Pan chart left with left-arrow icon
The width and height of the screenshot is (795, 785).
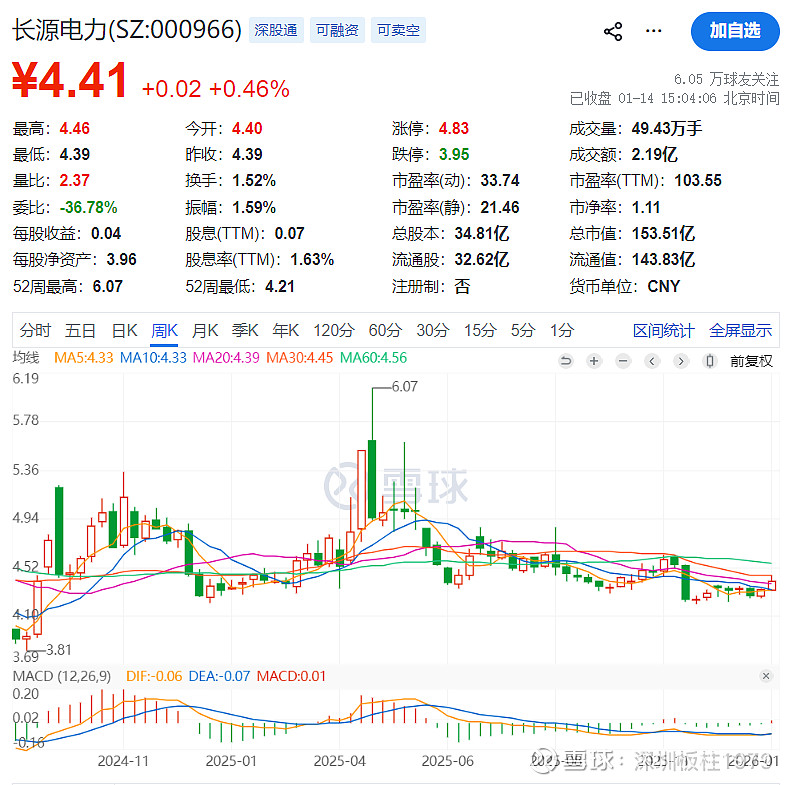point(652,361)
